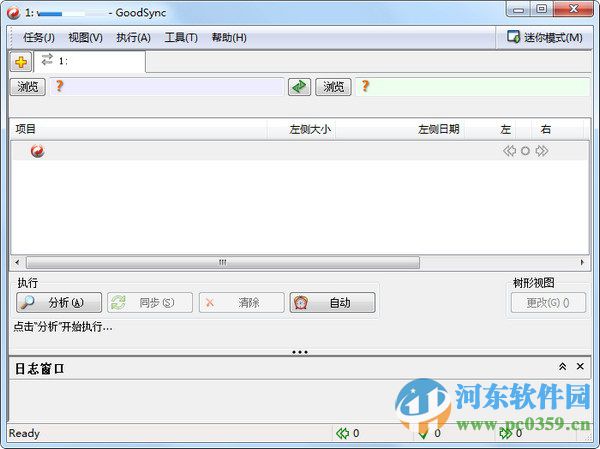This screenshot has height=449, width=600.
Task: Click the 右 column header
Action: [x=546, y=129]
